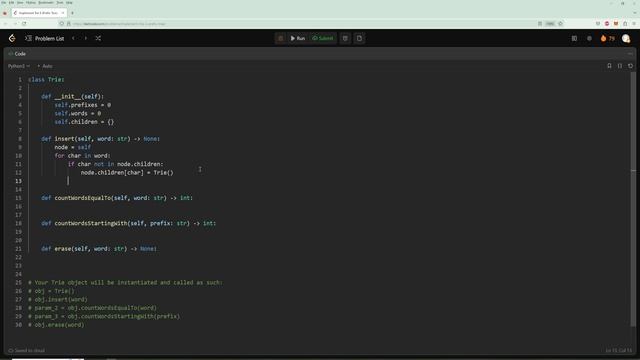Open a new browser tab plus button

[72, 13]
